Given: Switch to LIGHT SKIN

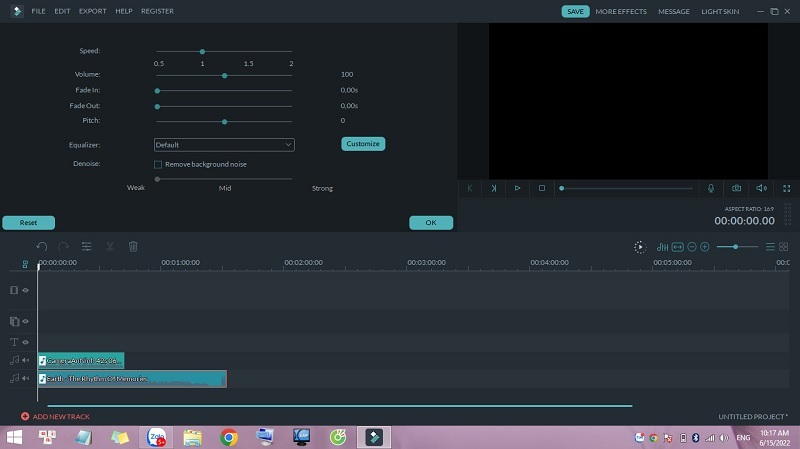Looking at the screenshot, I should (x=720, y=11).
